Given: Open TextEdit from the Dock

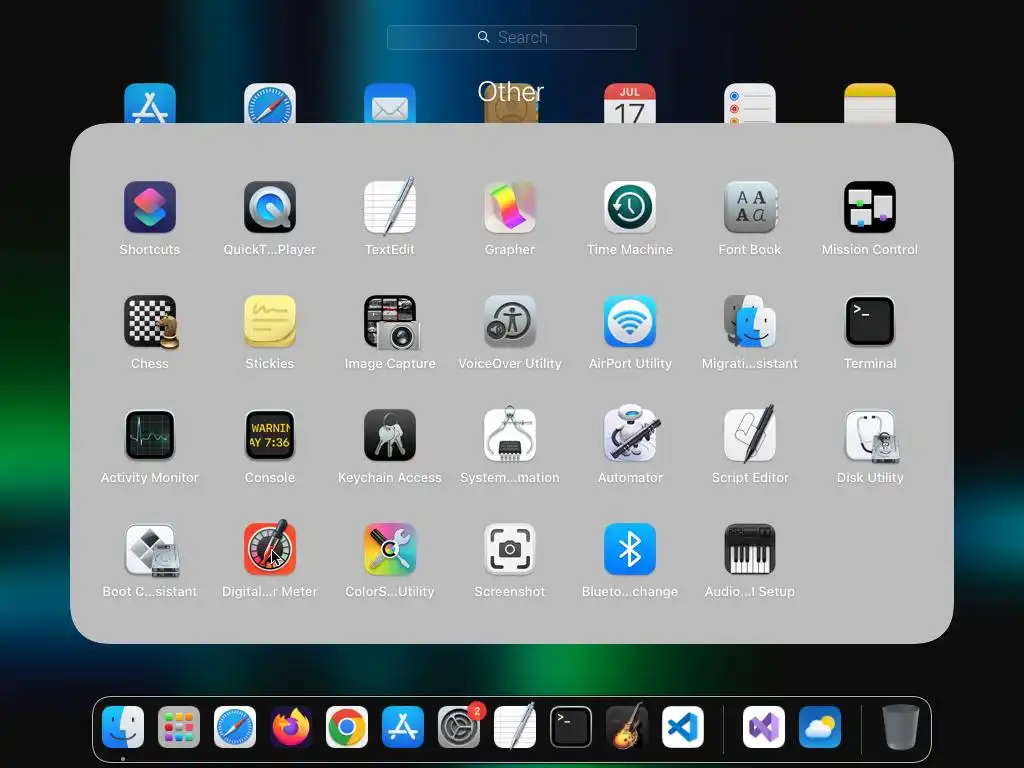Looking at the screenshot, I should (515, 726).
